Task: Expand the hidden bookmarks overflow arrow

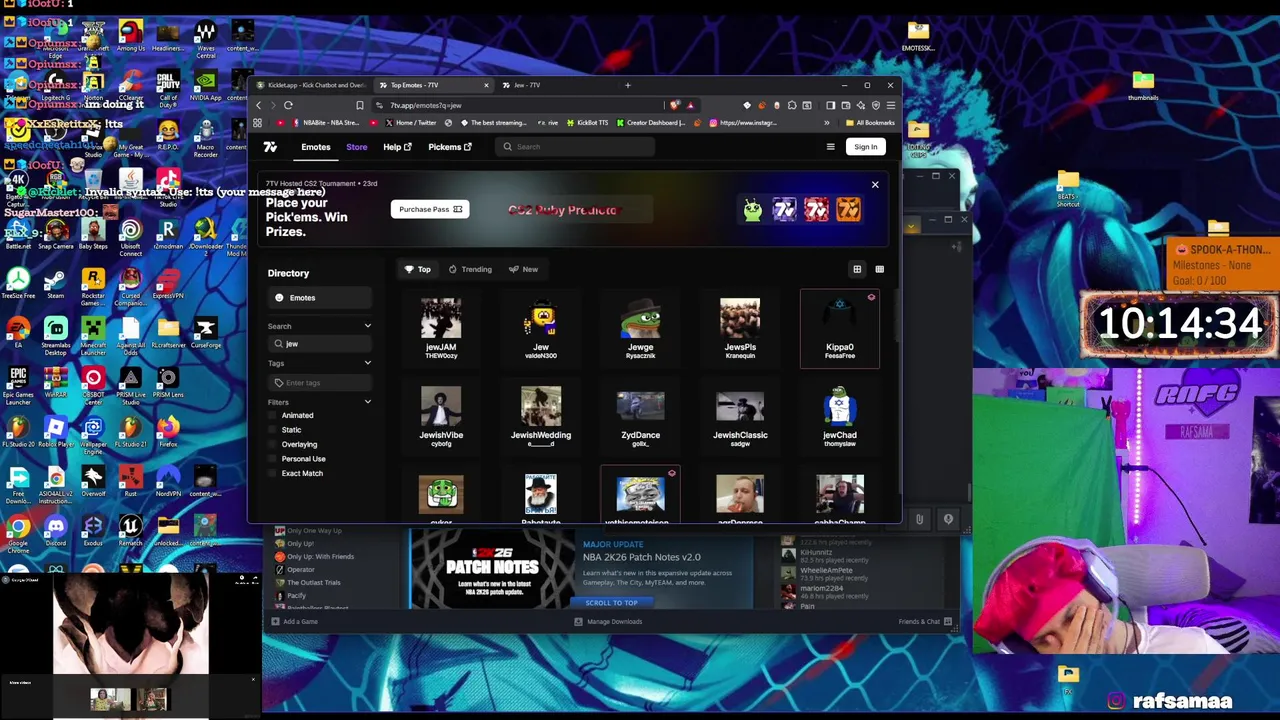Action: pos(827,123)
